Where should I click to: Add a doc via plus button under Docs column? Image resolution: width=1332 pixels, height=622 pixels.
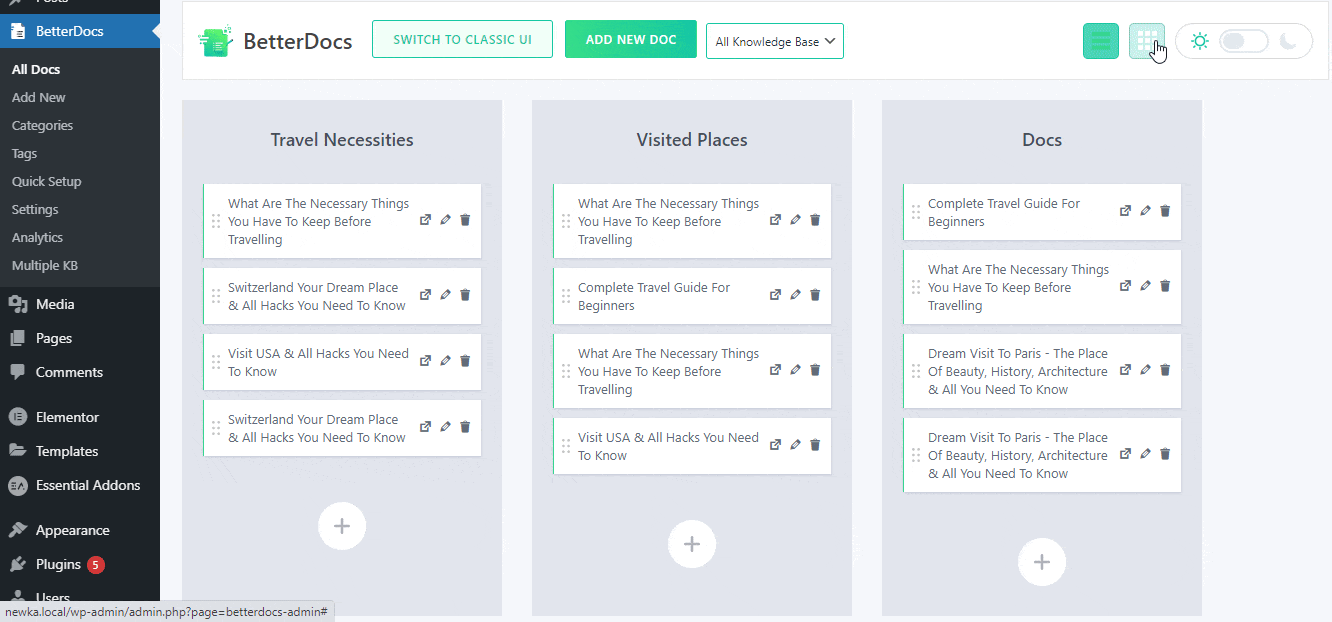1042,562
